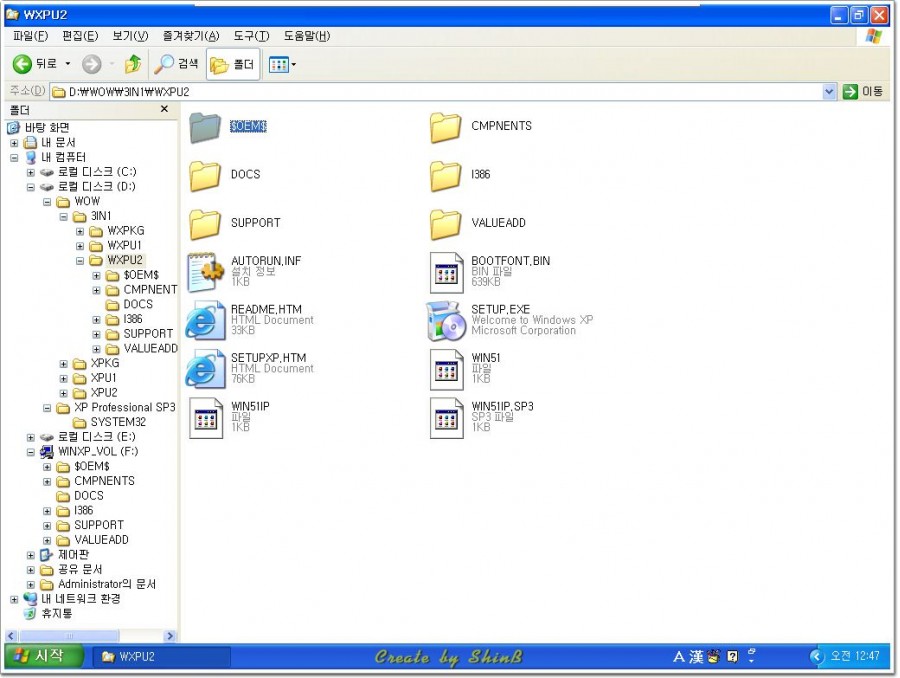Open the 도움말(H) menu

pos(307,36)
